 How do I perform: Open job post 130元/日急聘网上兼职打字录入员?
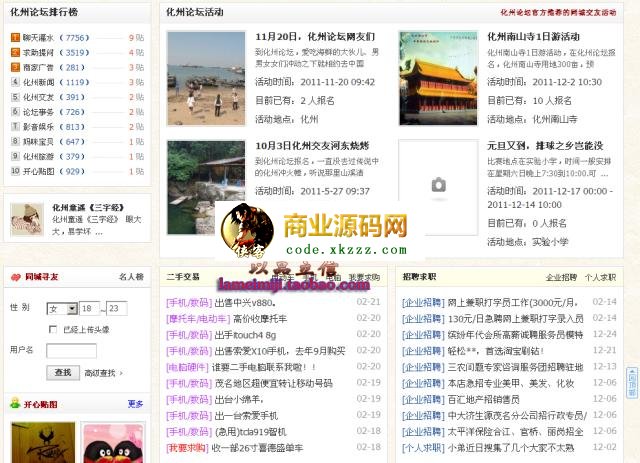click(x=516, y=318)
